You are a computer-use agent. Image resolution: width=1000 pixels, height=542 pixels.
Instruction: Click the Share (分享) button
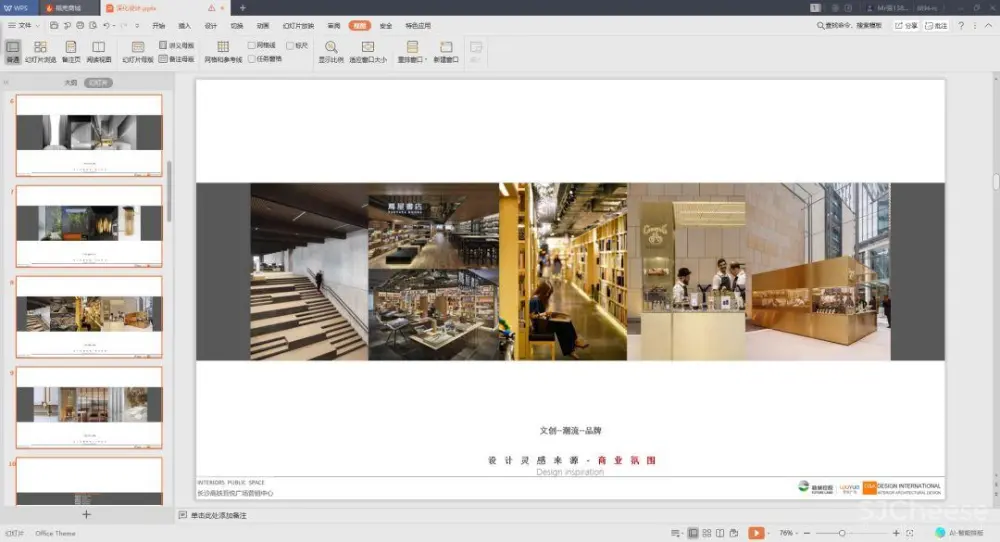(905, 25)
